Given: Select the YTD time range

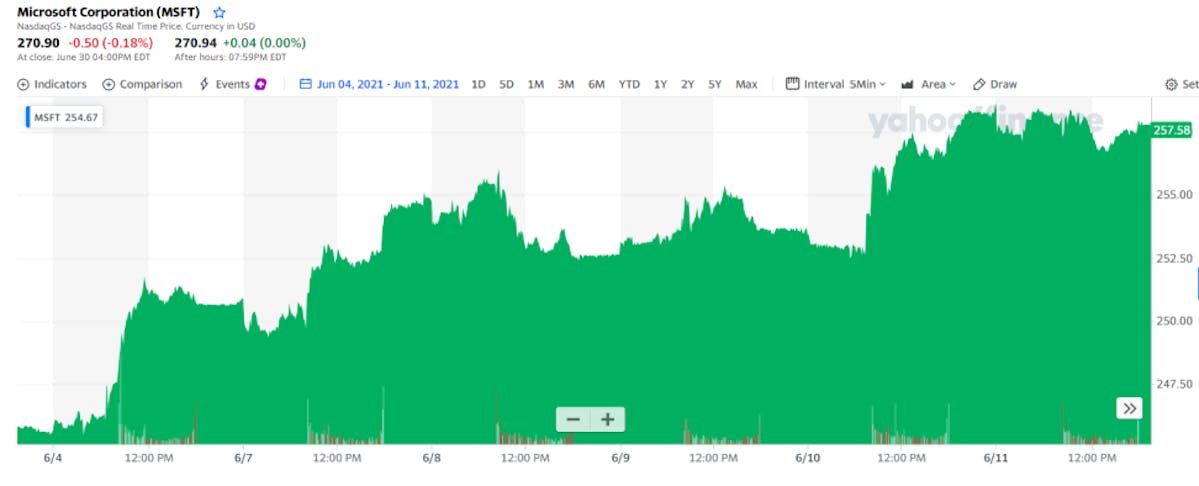Looking at the screenshot, I should 629,84.
